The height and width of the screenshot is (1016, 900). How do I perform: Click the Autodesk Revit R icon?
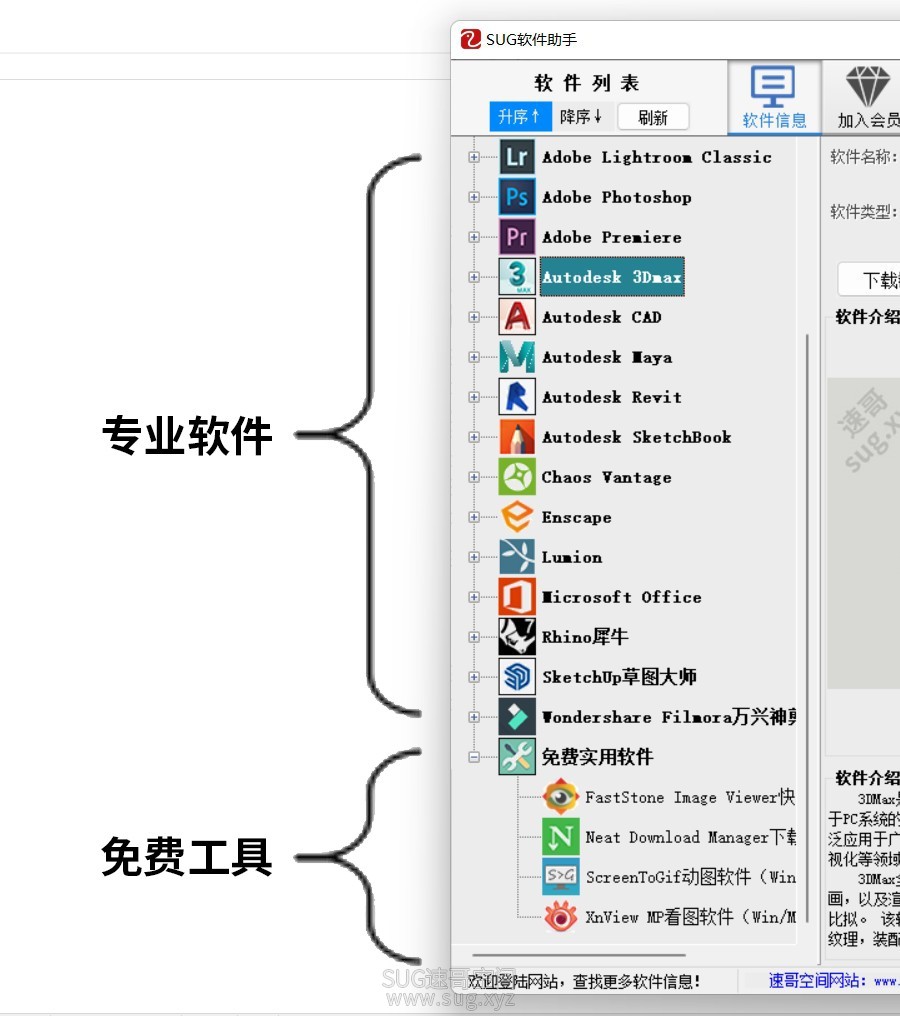click(x=517, y=397)
